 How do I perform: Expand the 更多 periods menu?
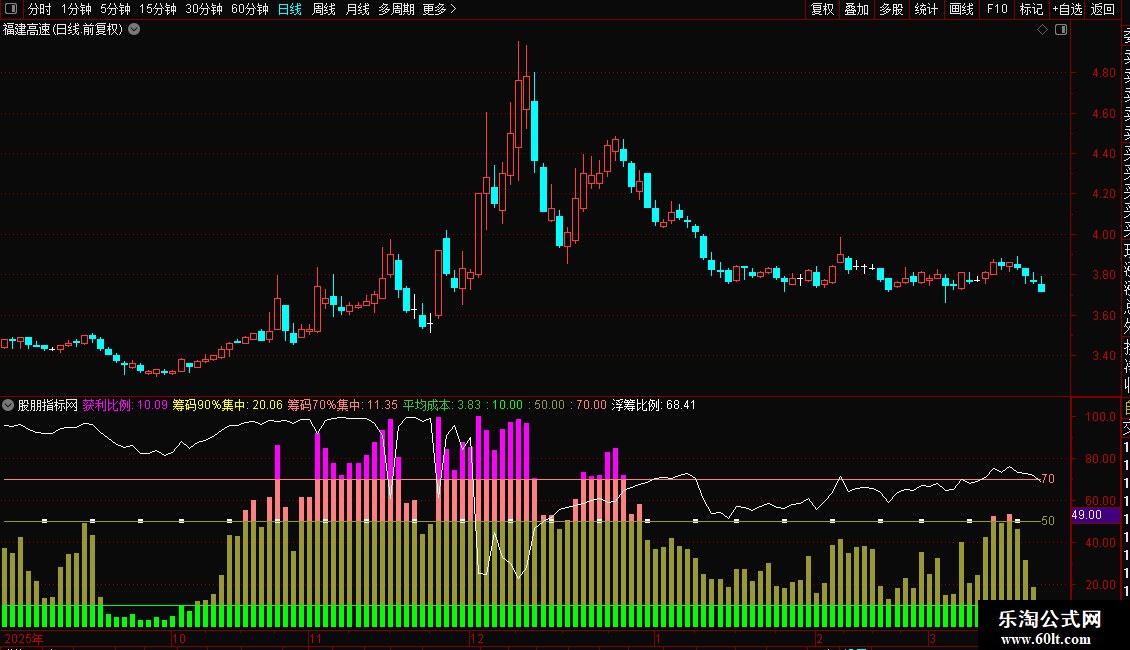tap(440, 9)
